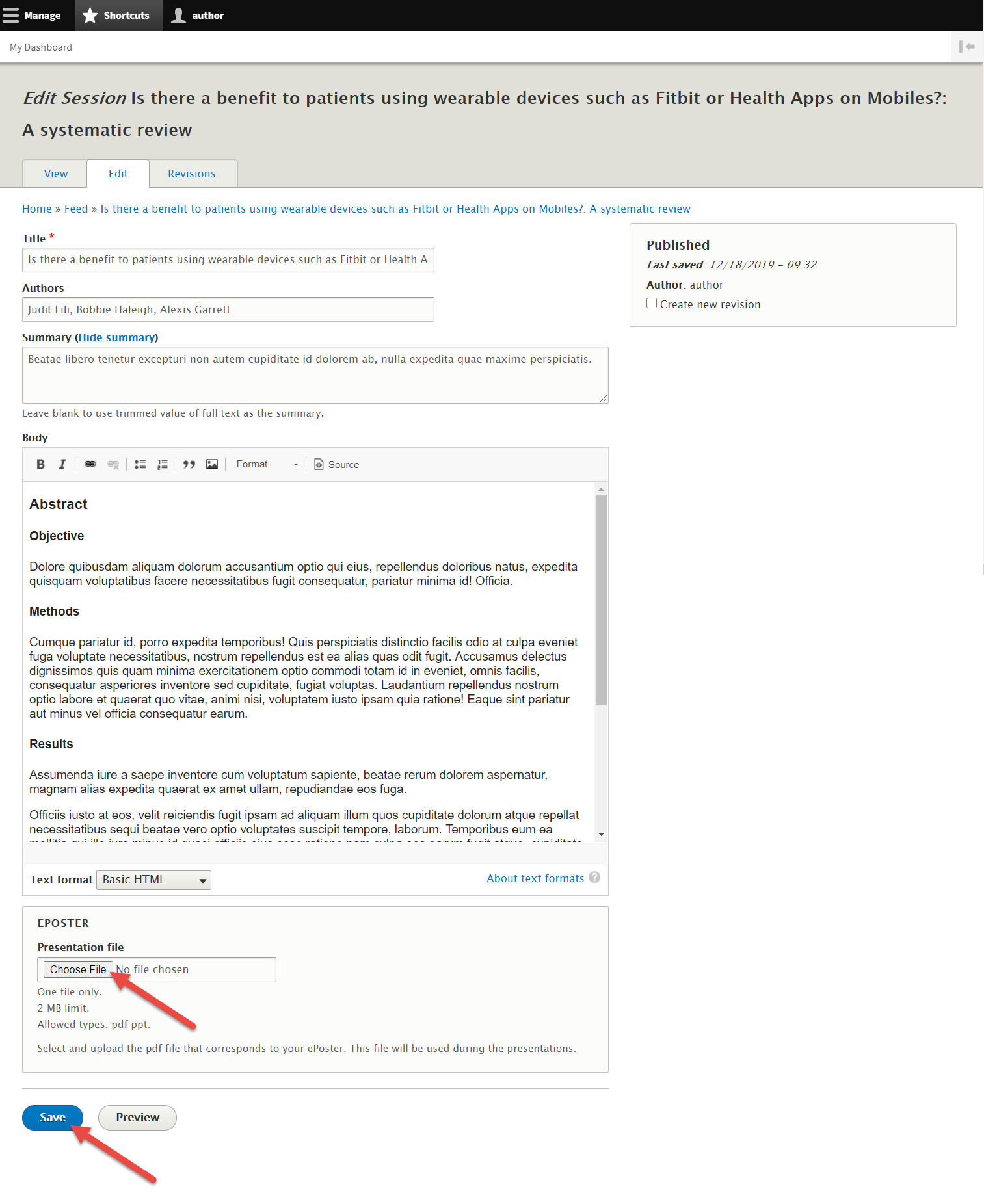
Task: Click the help icon beside About text formats
Action: point(594,878)
